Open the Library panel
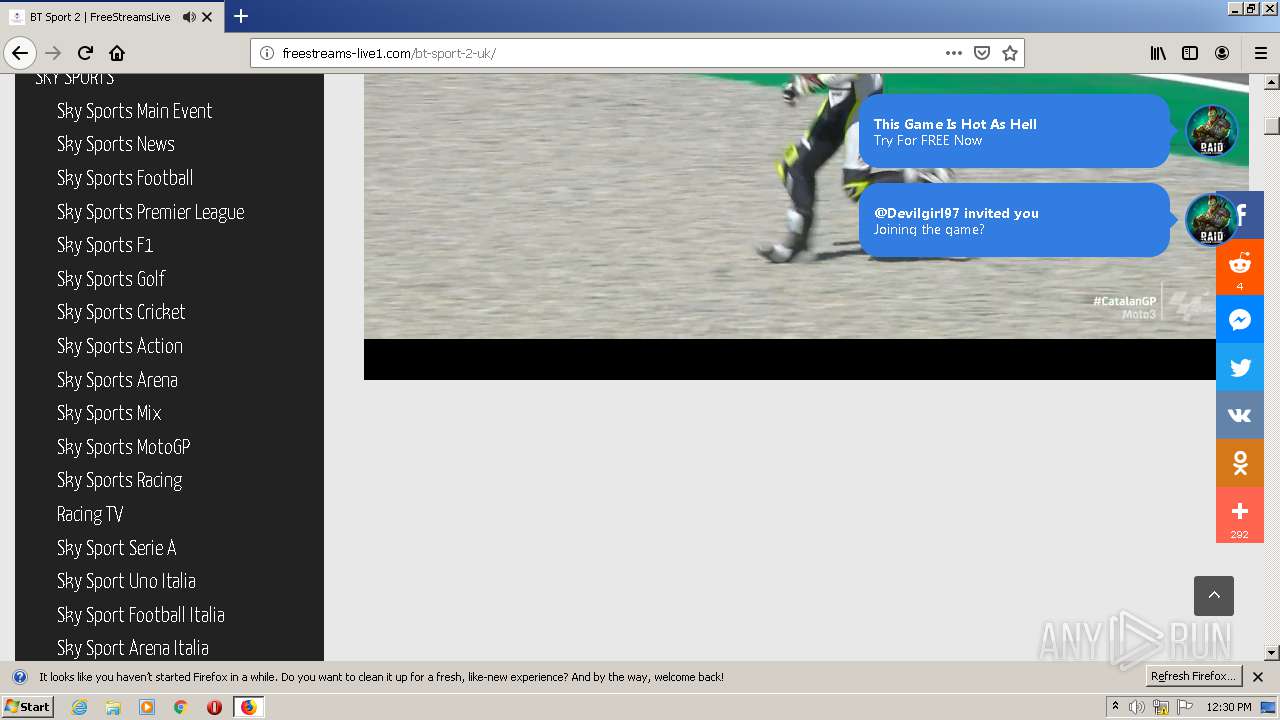The height and width of the screenshot is (720, 1280). coord(1158,53)
